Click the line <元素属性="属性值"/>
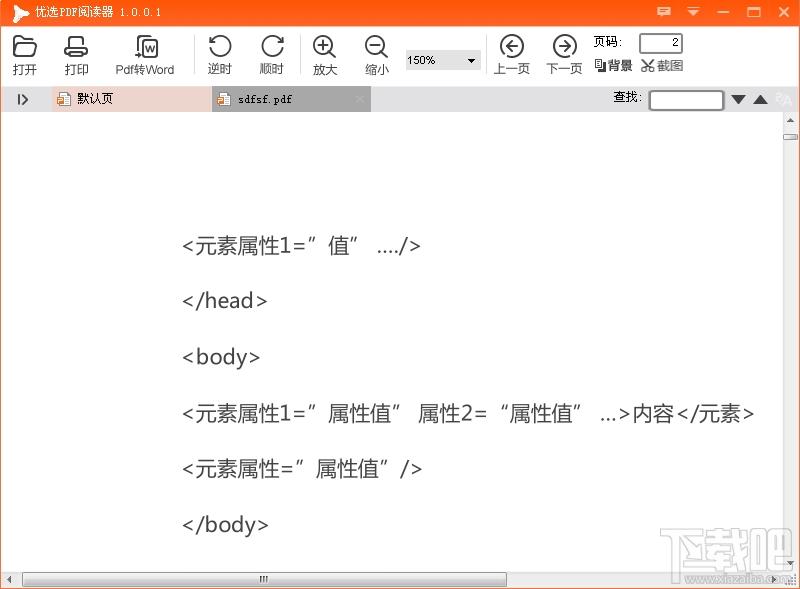The width and height of the screenshot is (800, 589). click(x=302, y=469)
